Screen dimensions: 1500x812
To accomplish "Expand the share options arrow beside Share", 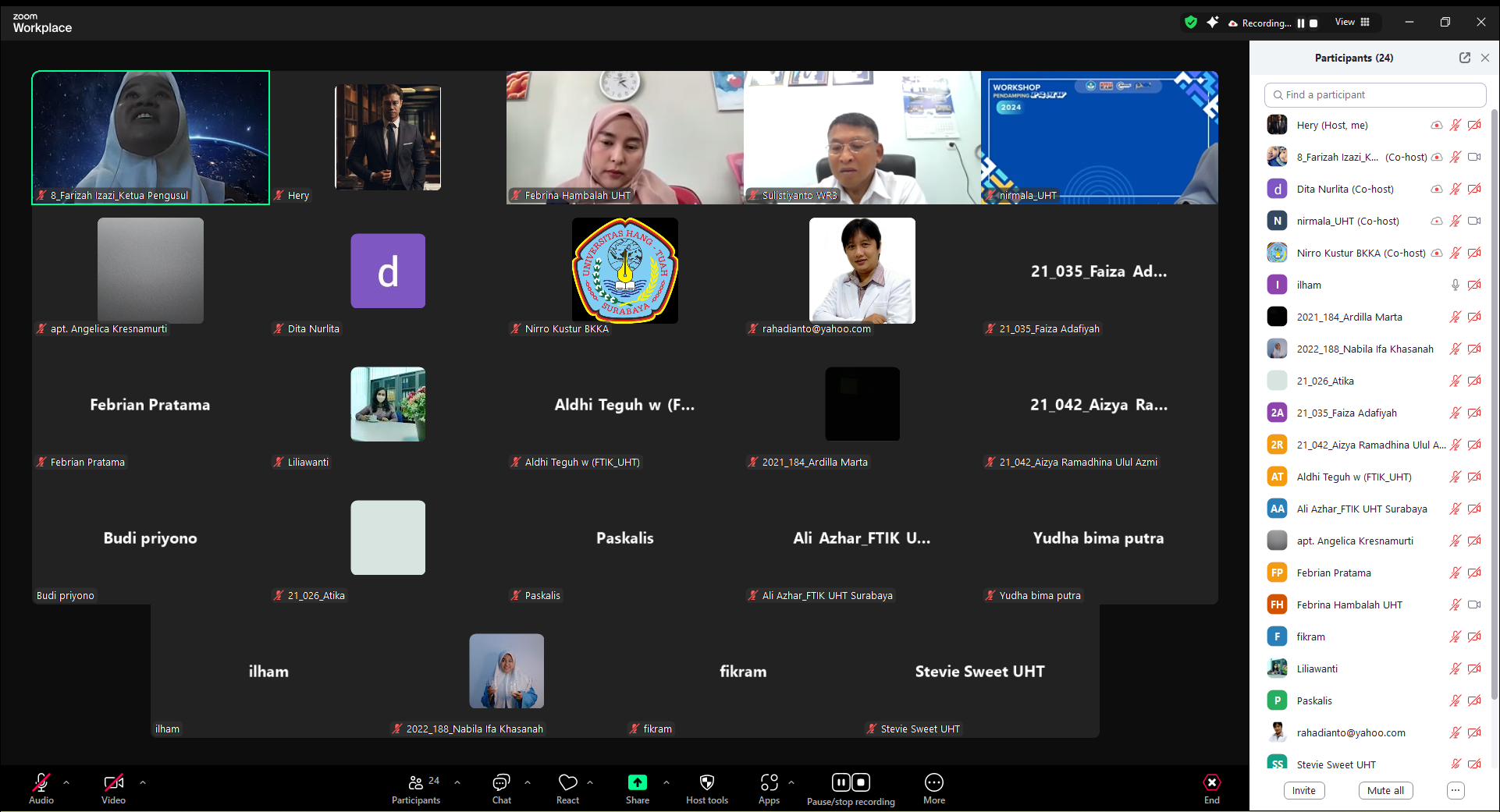I will pos(666,782).
